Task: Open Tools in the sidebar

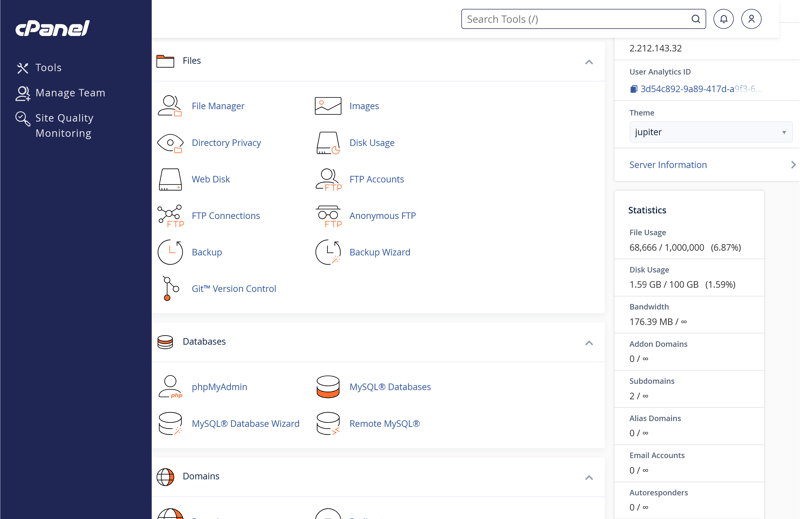Action: pos(48,68)
